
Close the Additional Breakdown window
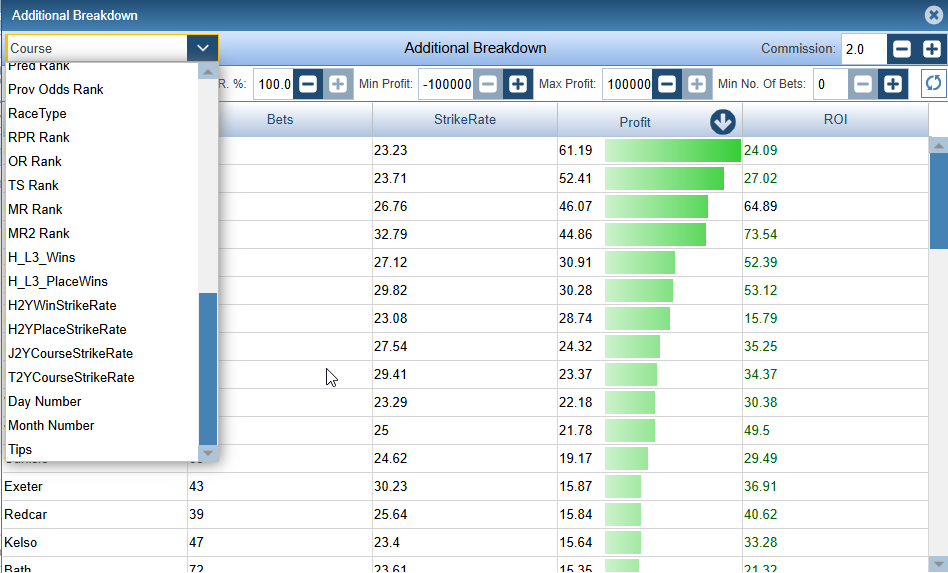tap(932, 15)
